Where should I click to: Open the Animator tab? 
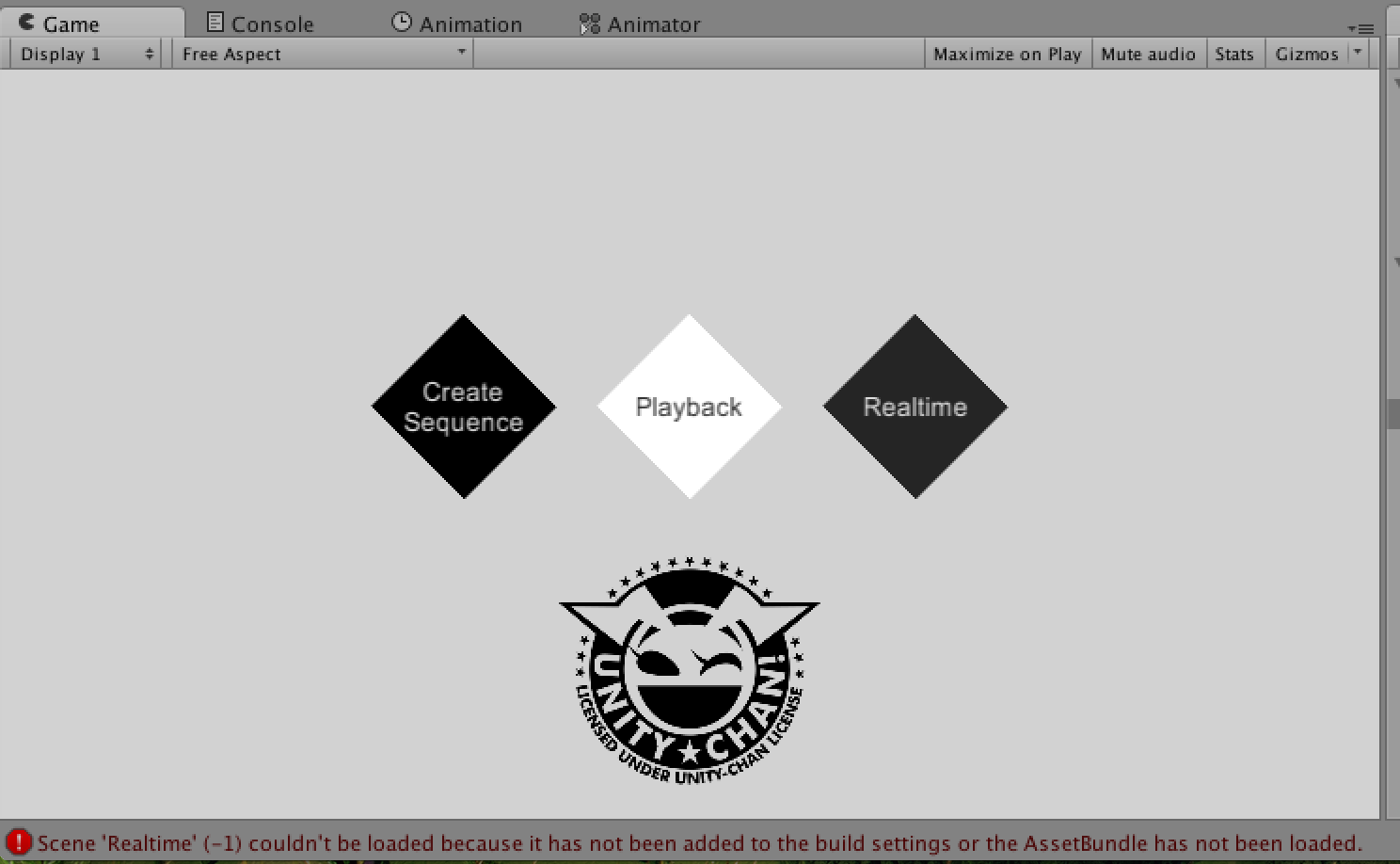coord(640,24)
